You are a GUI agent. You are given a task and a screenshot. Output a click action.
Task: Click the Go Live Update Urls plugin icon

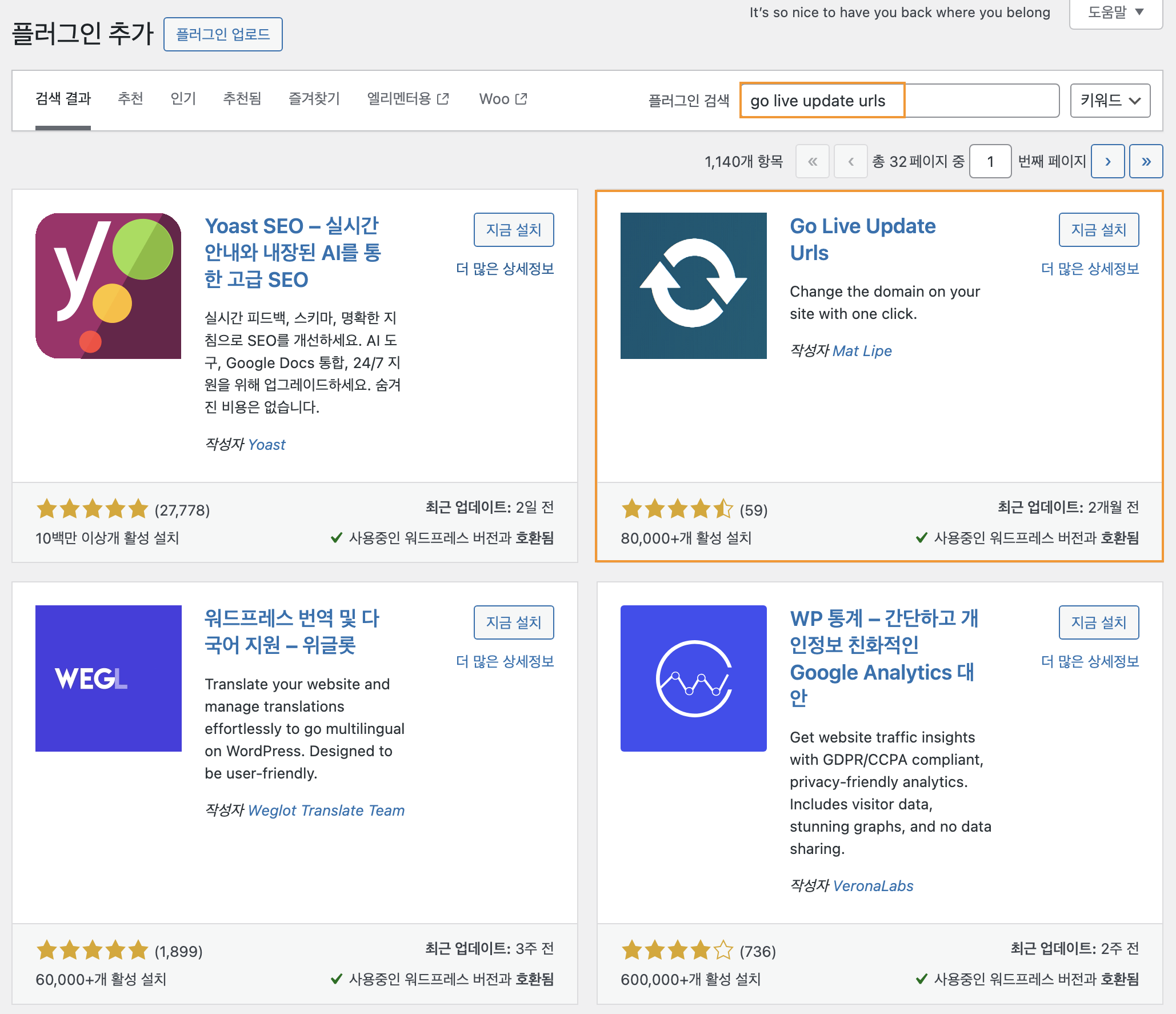(693, 286)
